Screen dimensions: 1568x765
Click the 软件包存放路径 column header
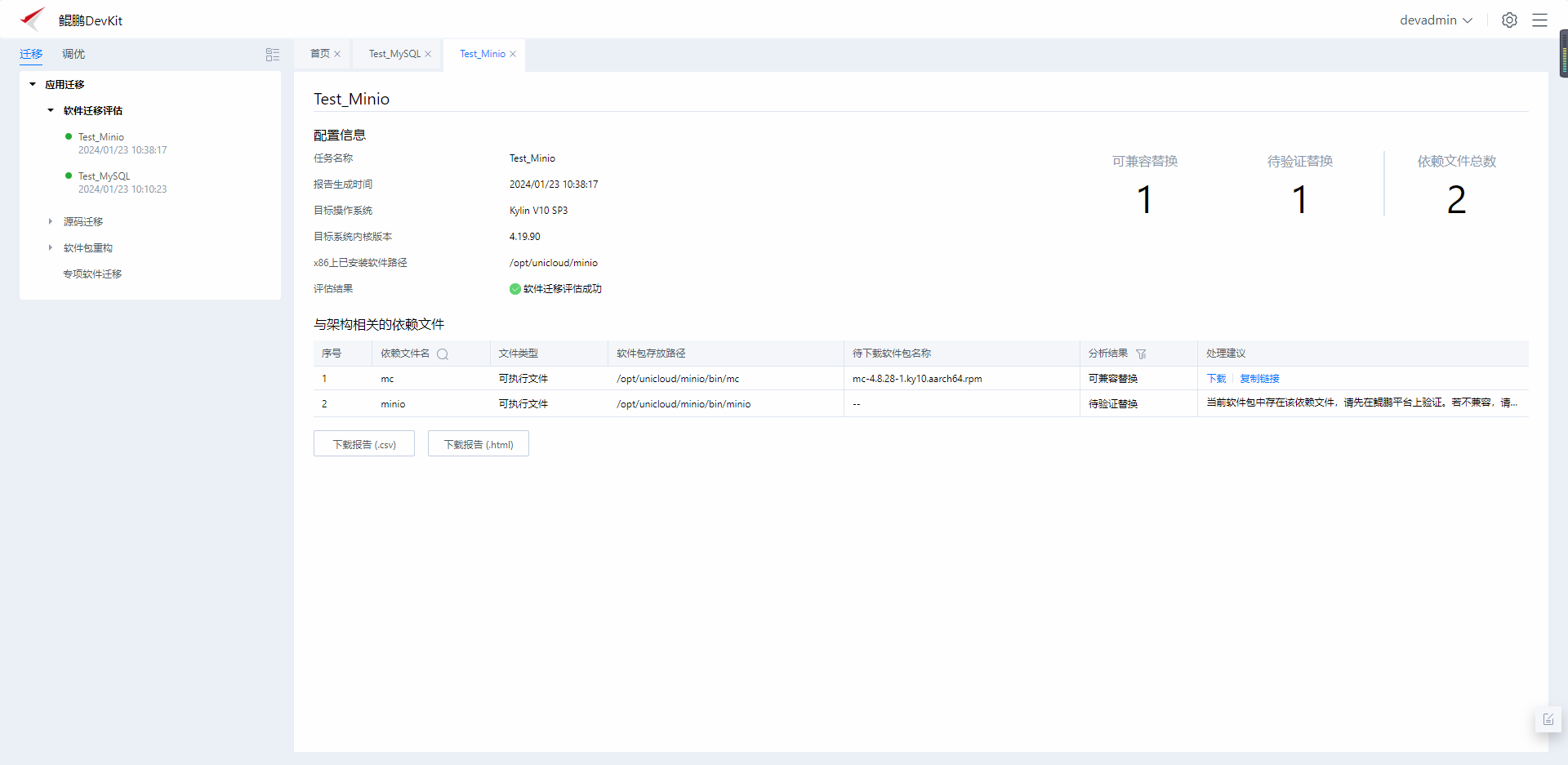click(651, 354)
